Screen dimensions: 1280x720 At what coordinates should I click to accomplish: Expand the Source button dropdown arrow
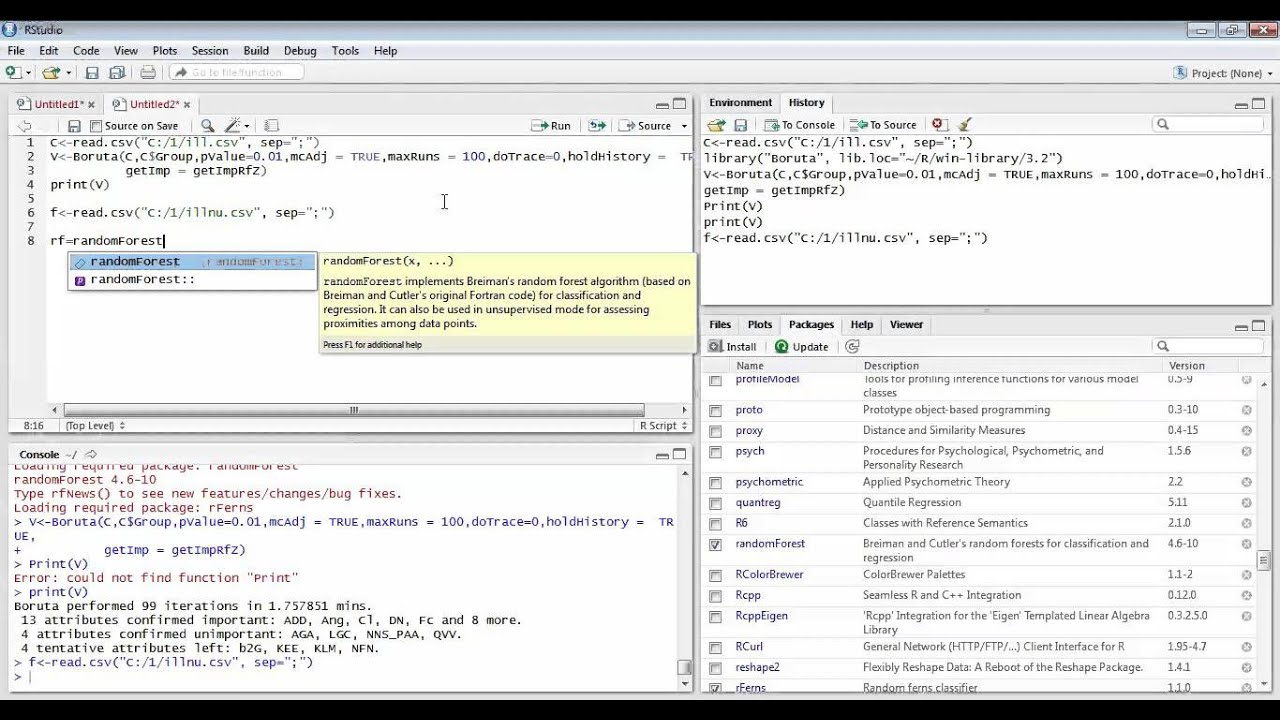(x=684, y=126)
